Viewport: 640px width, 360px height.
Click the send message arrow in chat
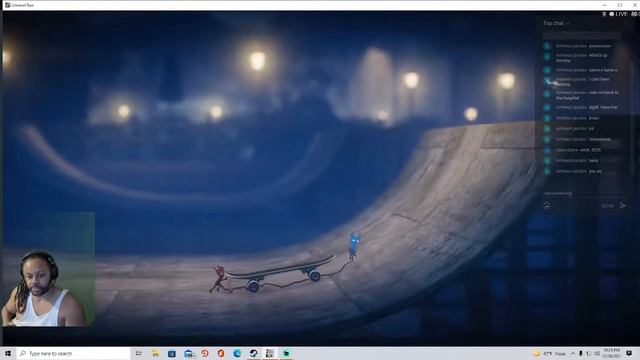(622, 206)
